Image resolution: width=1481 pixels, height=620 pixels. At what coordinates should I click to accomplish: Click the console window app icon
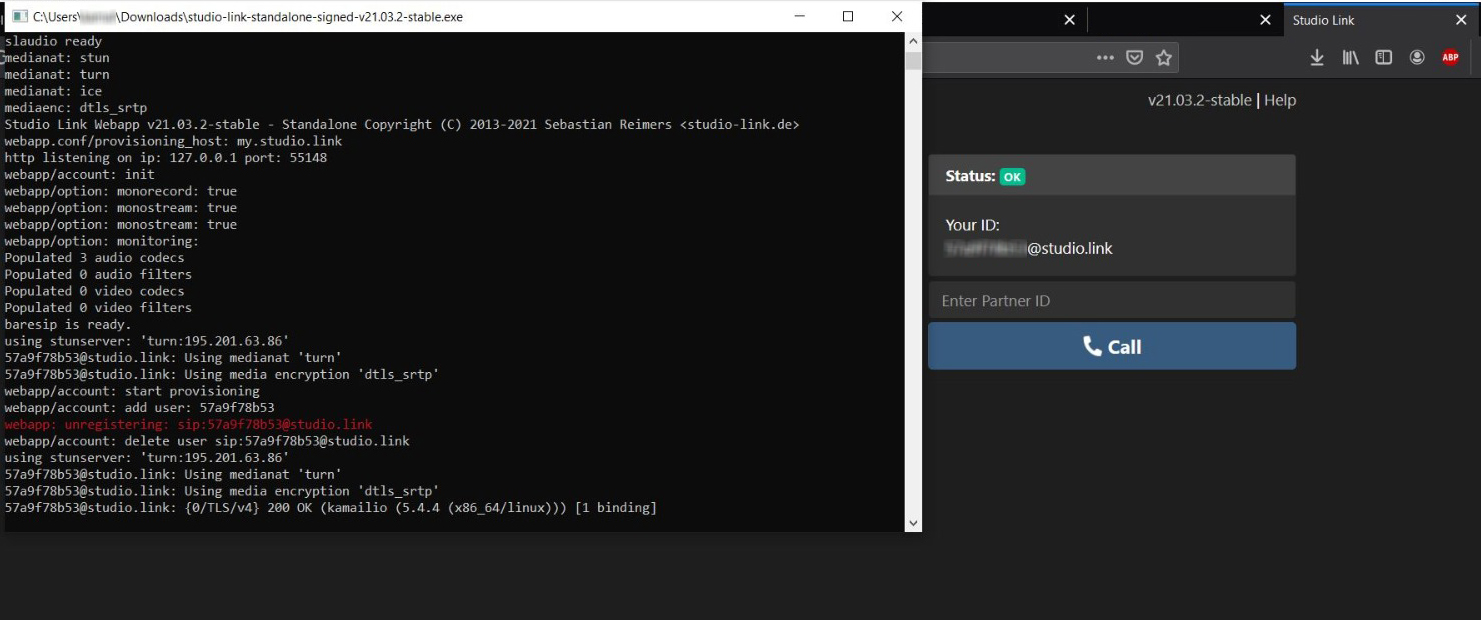[x=19, y=16]
